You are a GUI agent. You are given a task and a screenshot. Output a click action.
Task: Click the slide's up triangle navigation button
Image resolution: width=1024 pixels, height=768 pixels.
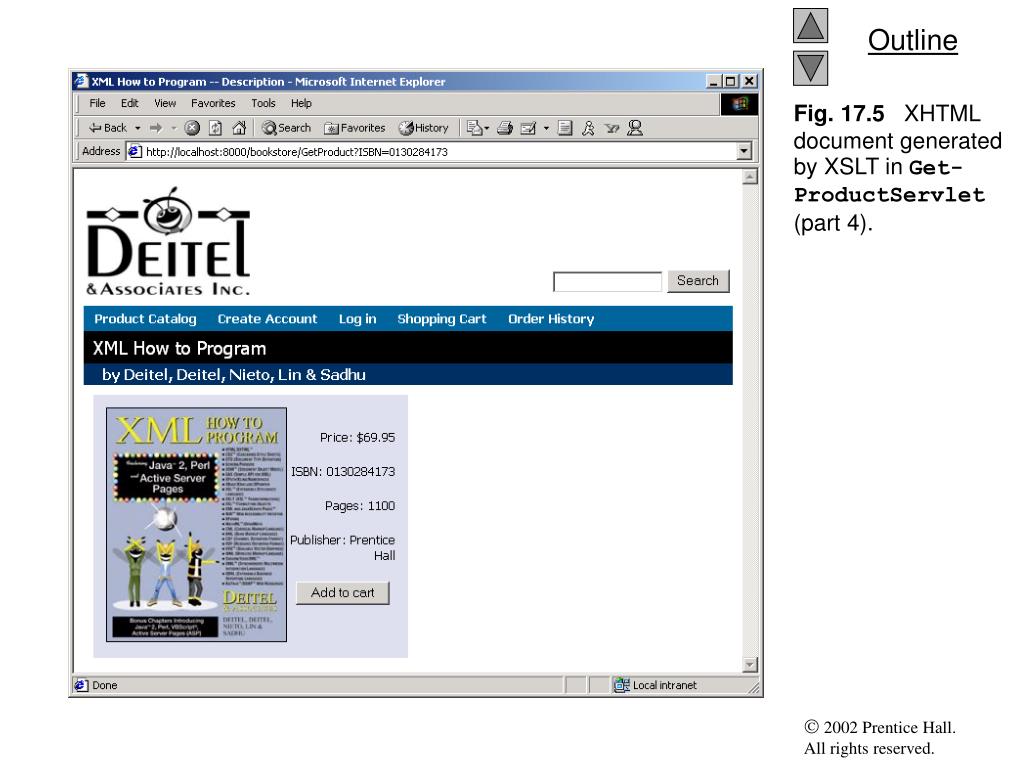[x=810, y=25]
